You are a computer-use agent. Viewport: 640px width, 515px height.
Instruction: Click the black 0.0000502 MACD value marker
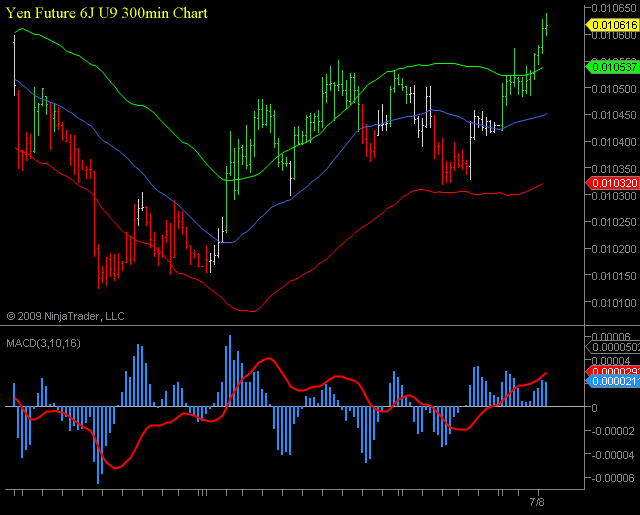coord(612,347)
